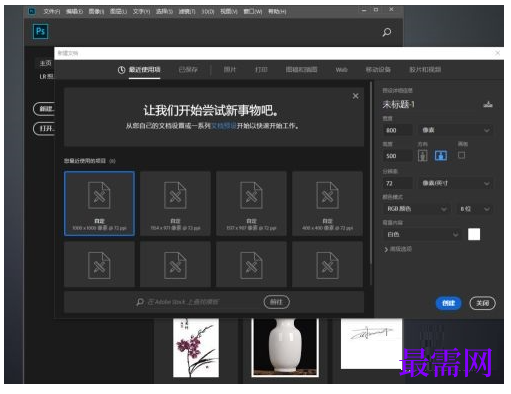Select portrait orientation icon
Viewport: 511px width, 394px height.
pyautogui.click(x=423, y=155)
